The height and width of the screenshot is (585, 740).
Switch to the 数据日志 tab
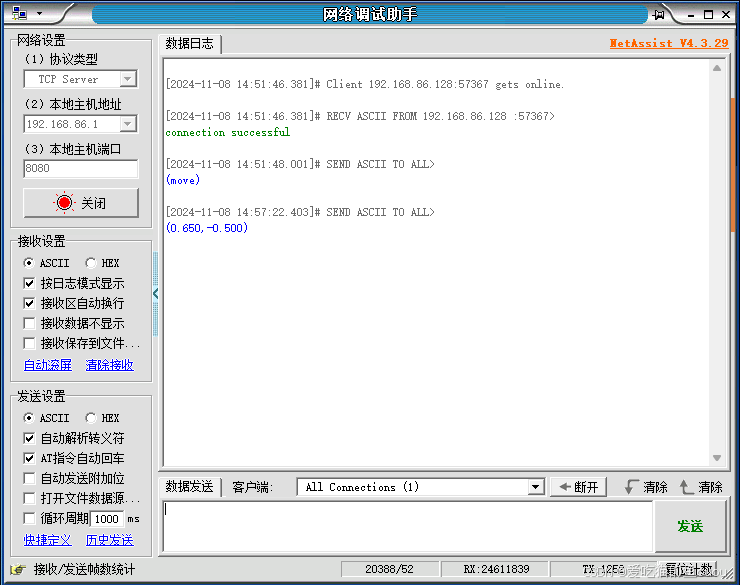(190, 43)
